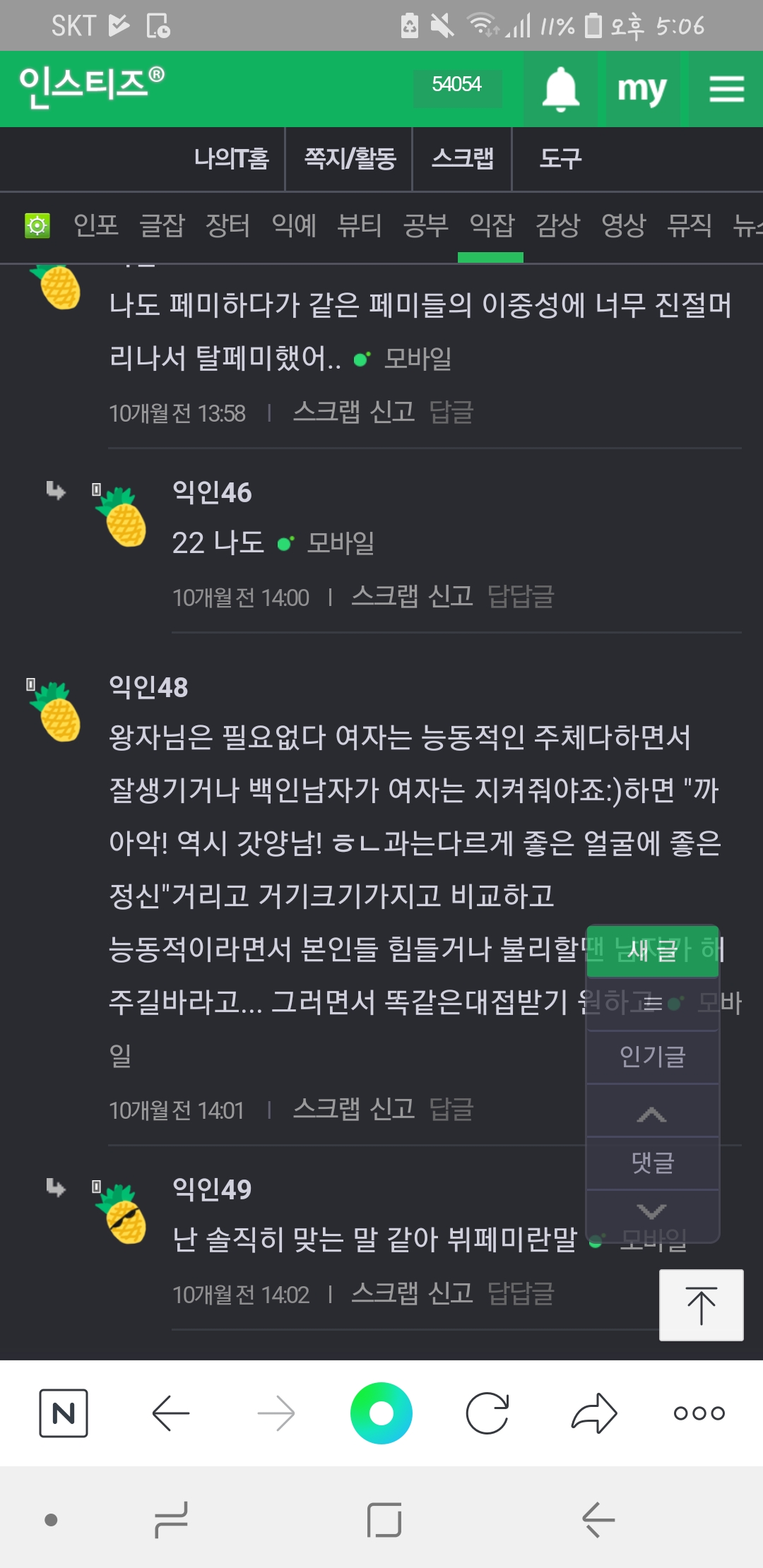The image size is (763, 1568).
Task: Tap the 54054 counter badge
Action: coord(456,85)
